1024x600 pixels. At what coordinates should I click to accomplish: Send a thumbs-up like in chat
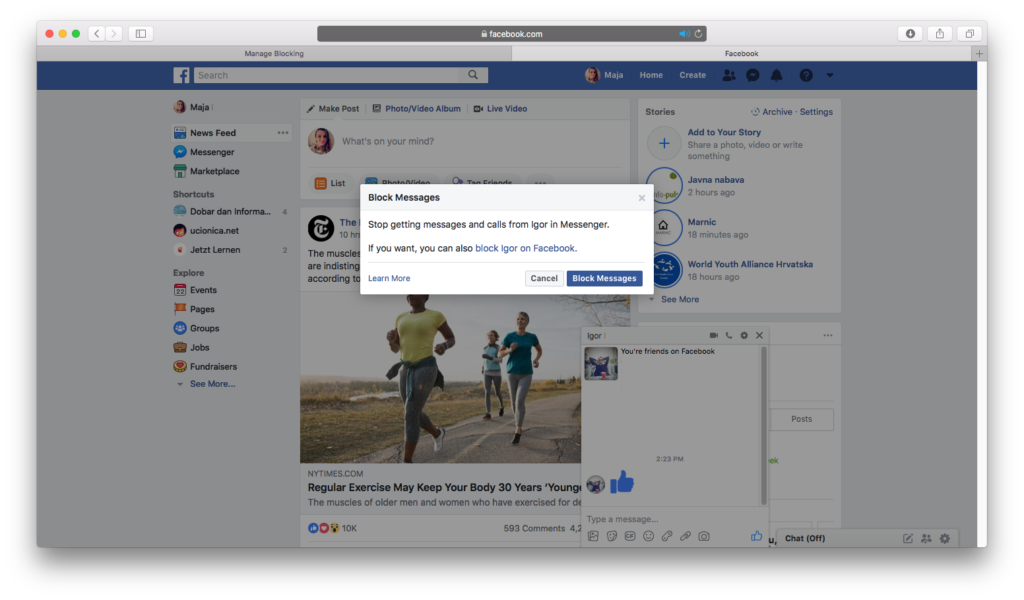point(756,536)
